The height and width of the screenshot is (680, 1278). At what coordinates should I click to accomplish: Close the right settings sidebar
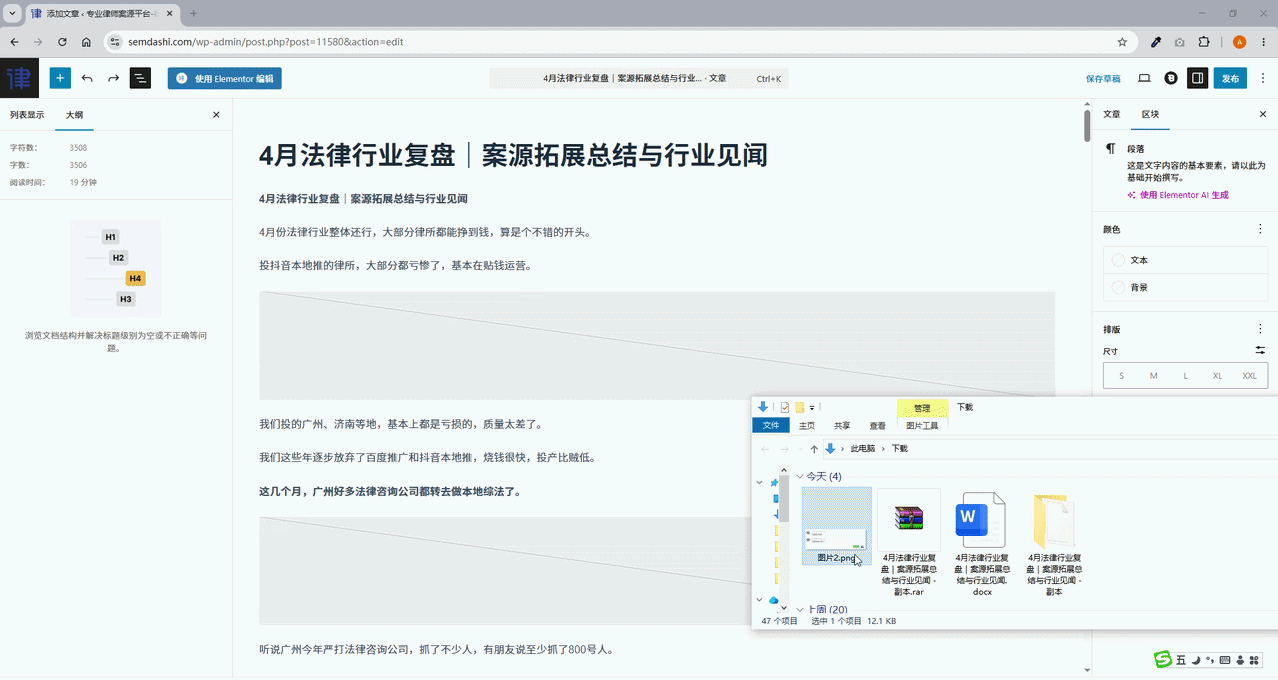tap(1262, 115)
